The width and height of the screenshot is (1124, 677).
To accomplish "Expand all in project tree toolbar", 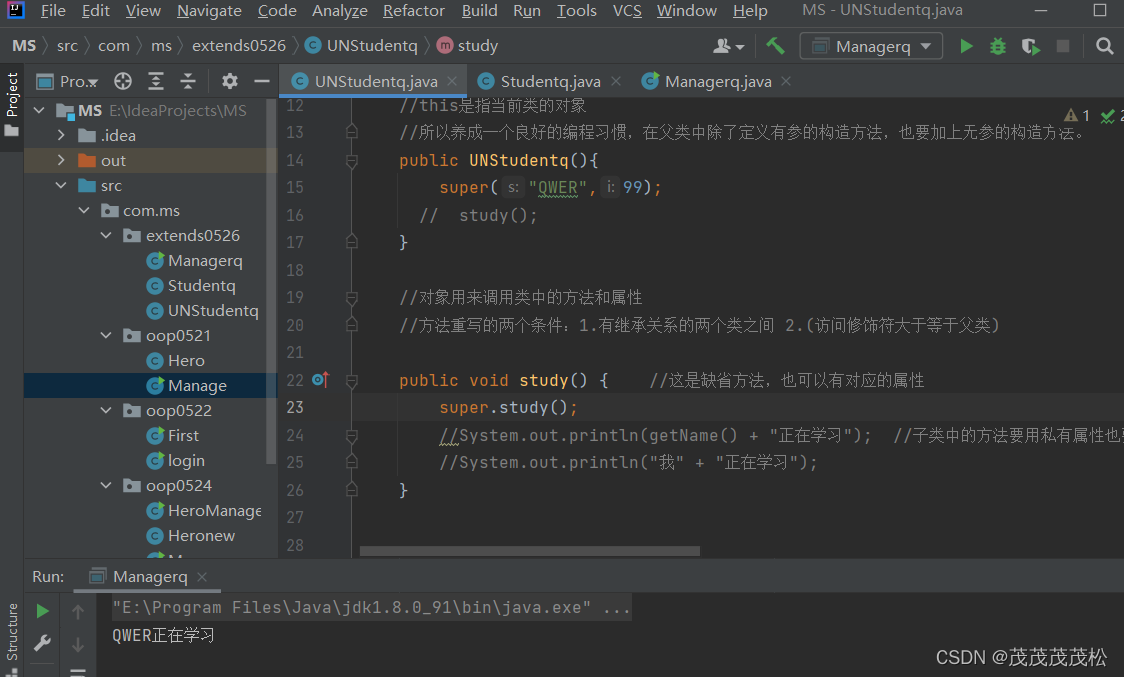I will click(x=156, y=81).
